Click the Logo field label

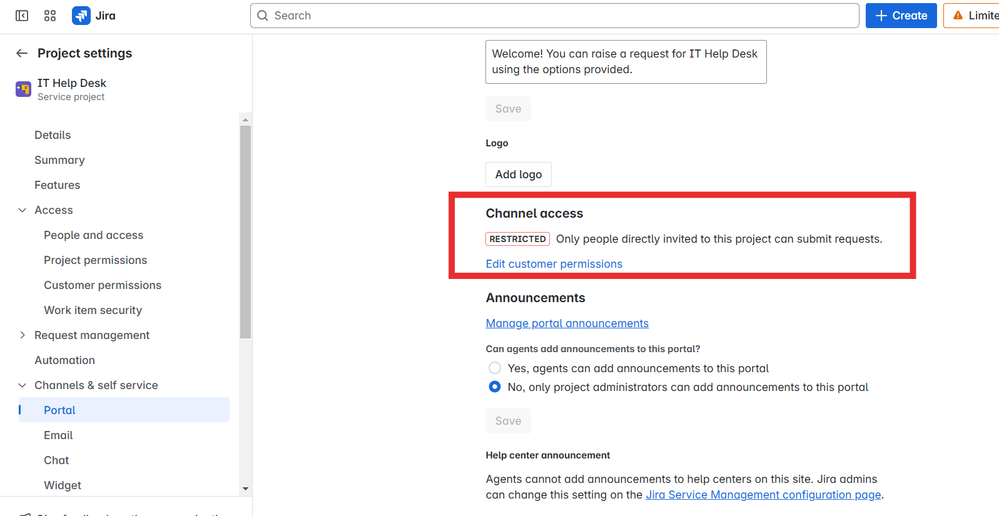497,143
